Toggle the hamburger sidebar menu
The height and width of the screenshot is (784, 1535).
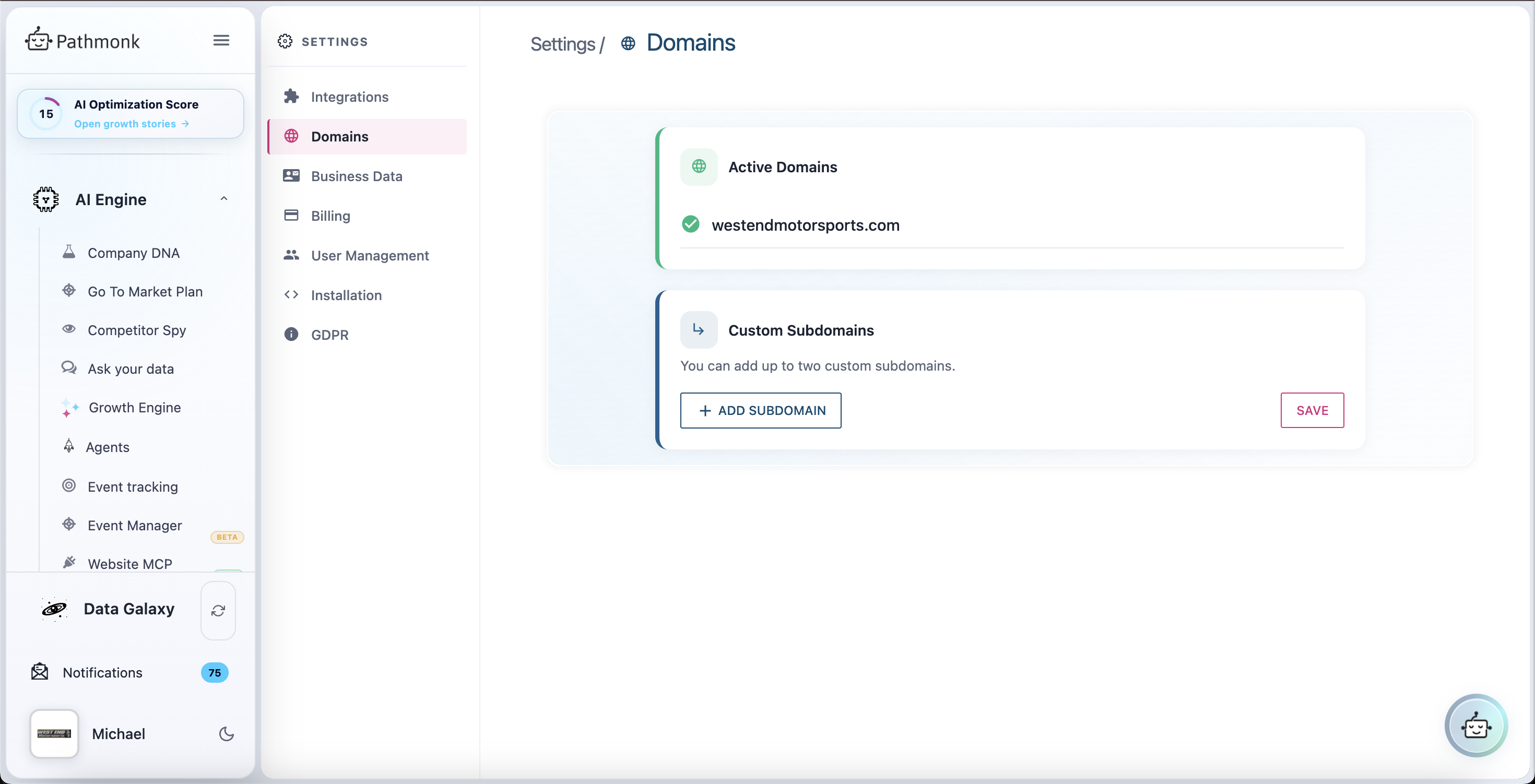221,41
